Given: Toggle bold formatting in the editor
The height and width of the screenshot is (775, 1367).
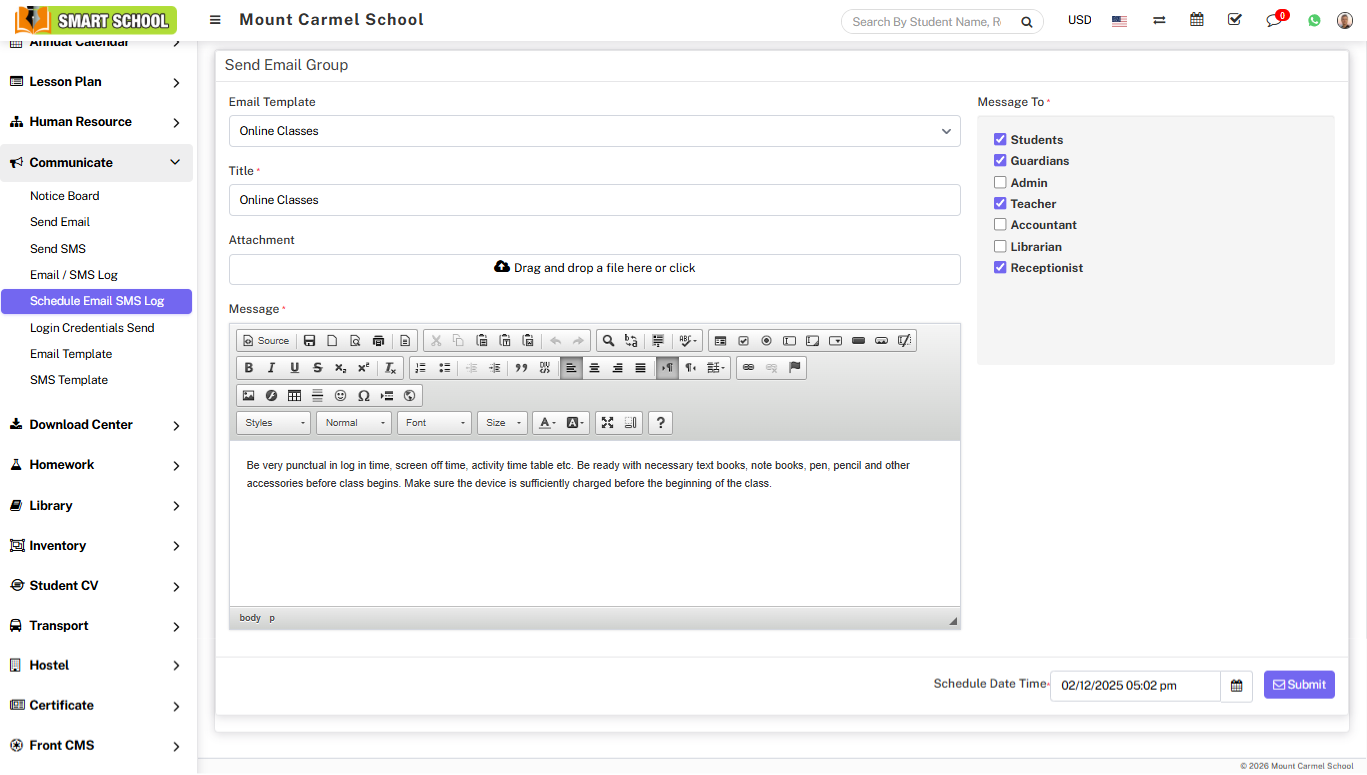Looking at the screenshot, I should click(x=249, y=368).
